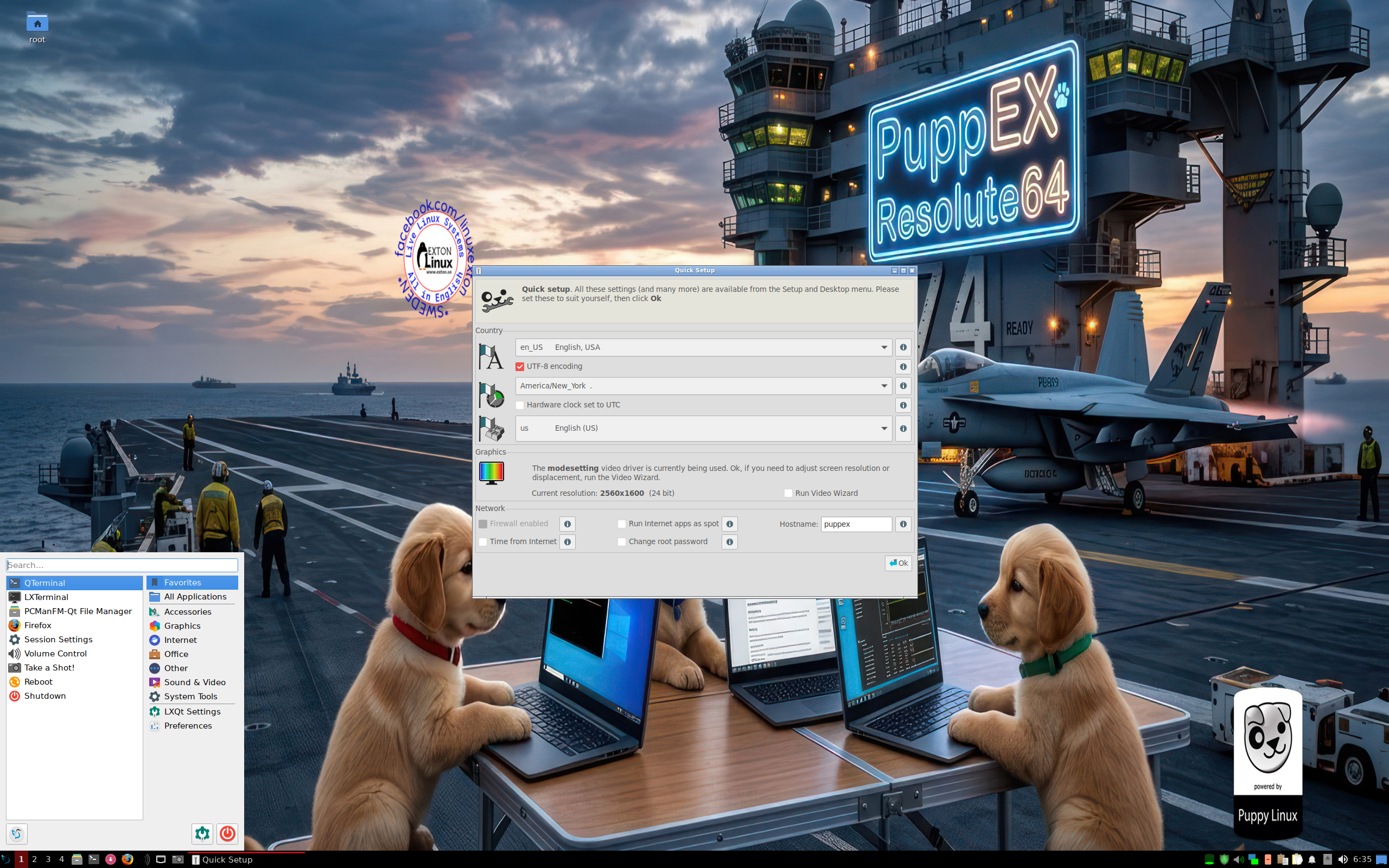This screenshot has height=868, width=1389.
Task: Click the yellow clipboard manager tray icon
Action: click(1297, 859)
